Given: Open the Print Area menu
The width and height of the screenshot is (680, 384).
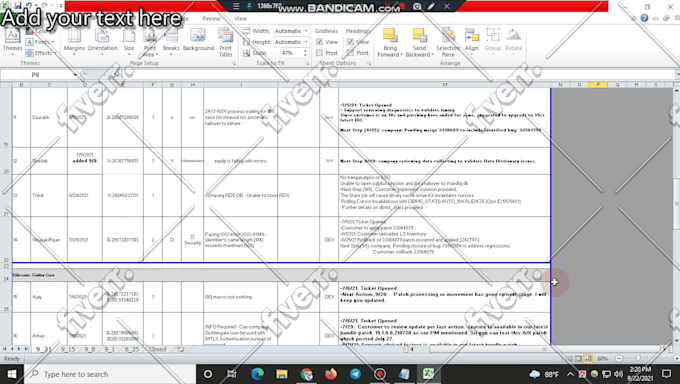Looking at the screenshot, I should [x=150, y=43].
